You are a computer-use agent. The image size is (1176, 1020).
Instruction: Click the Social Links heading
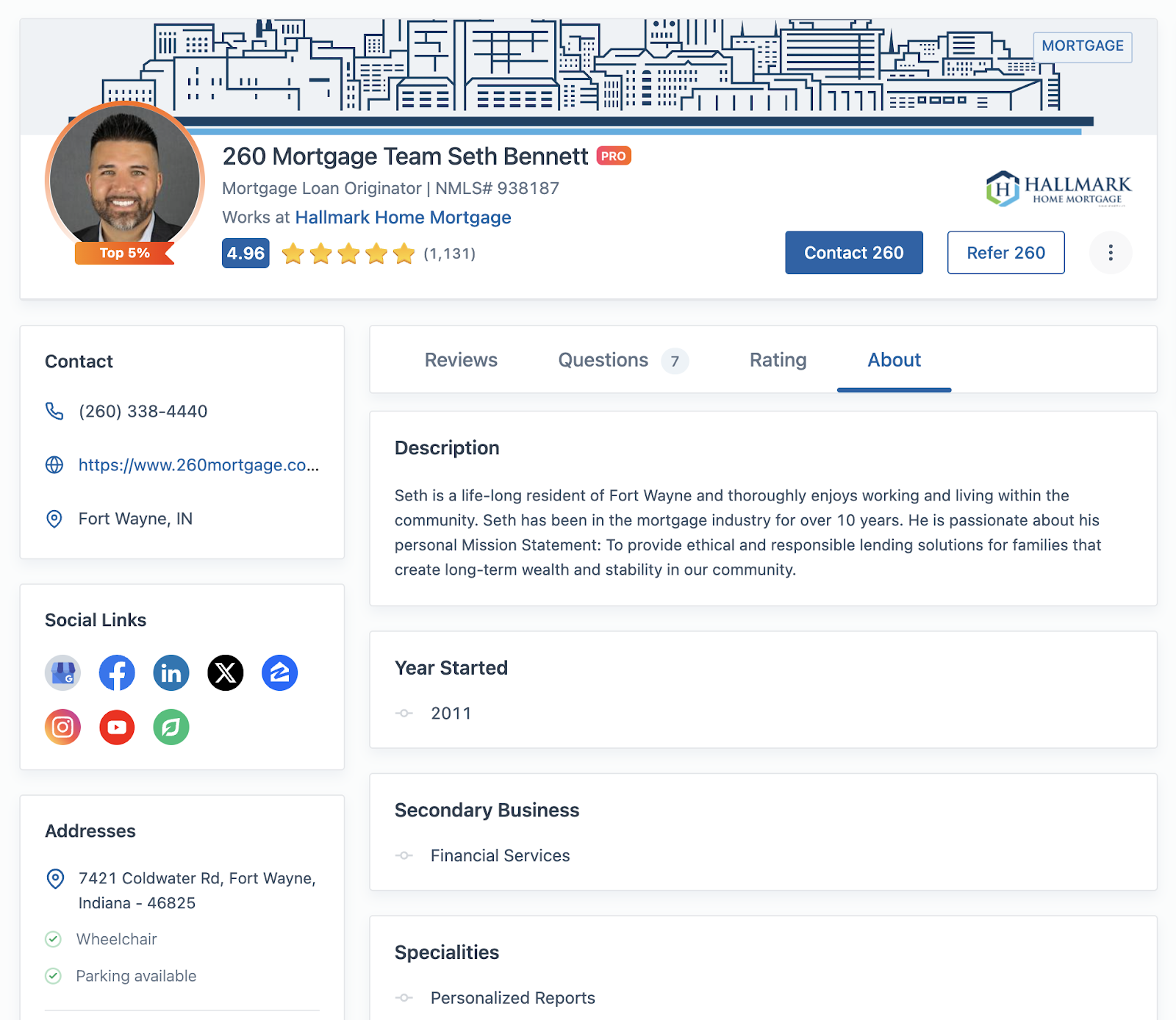96,620
